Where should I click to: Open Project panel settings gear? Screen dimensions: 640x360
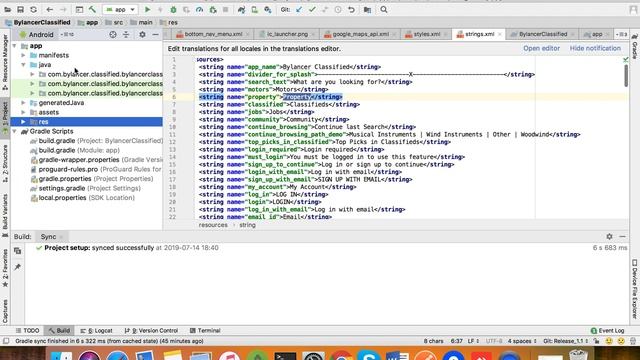142,35
